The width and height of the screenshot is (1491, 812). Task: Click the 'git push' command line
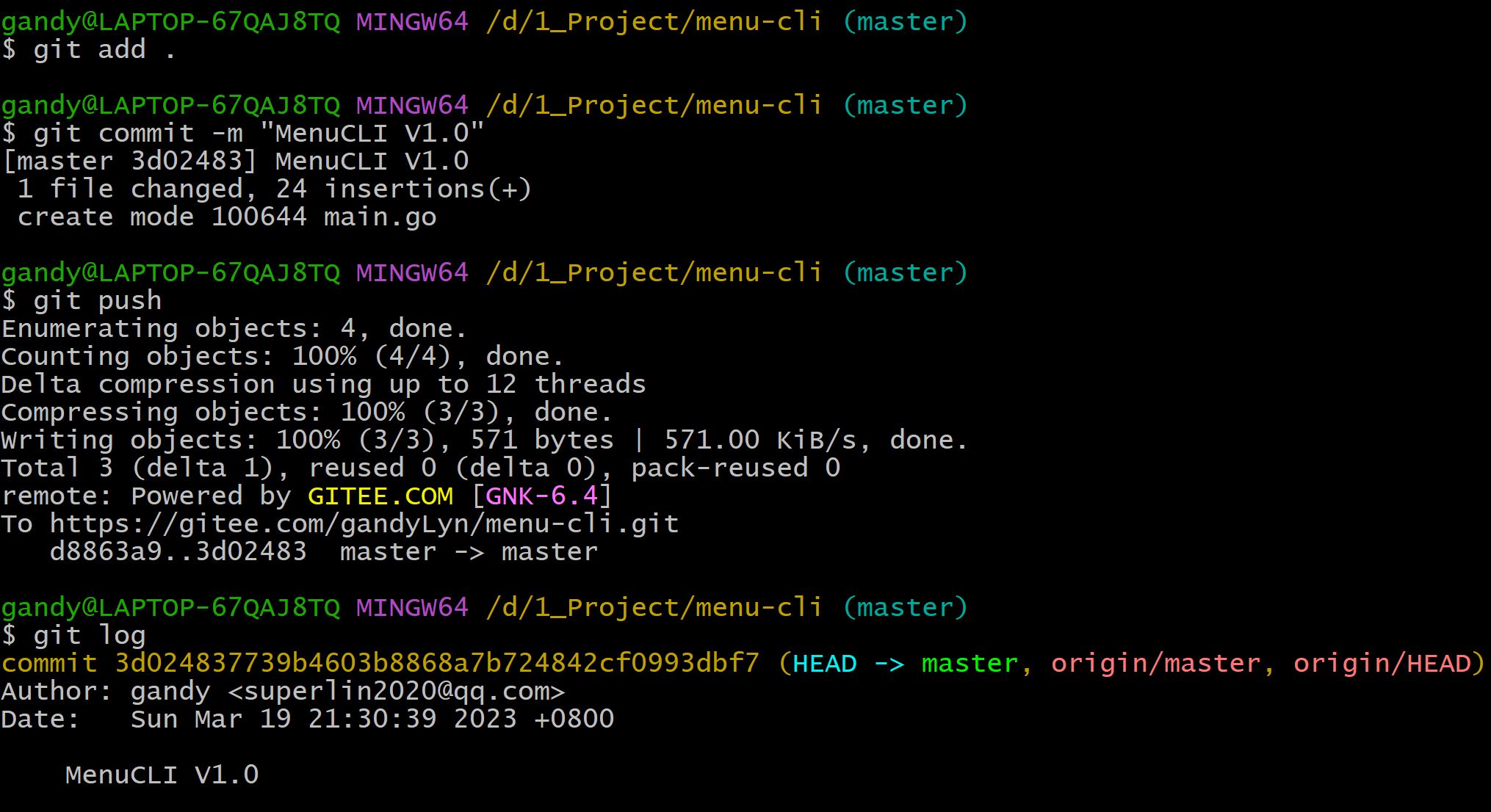tap(95, 301)
